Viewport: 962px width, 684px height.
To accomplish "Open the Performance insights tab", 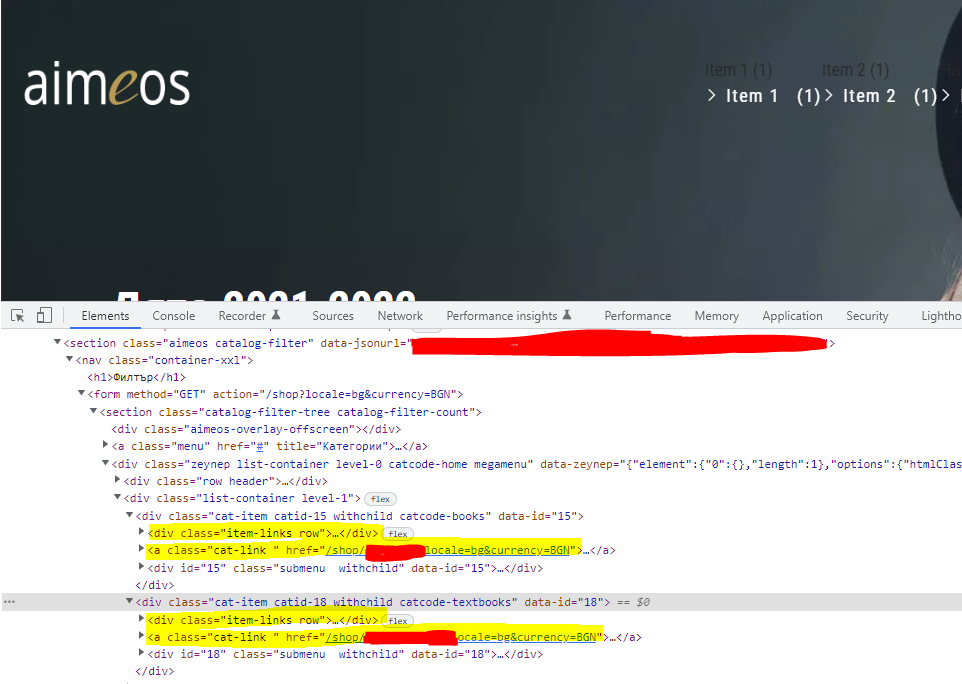I will click(509, 316).
